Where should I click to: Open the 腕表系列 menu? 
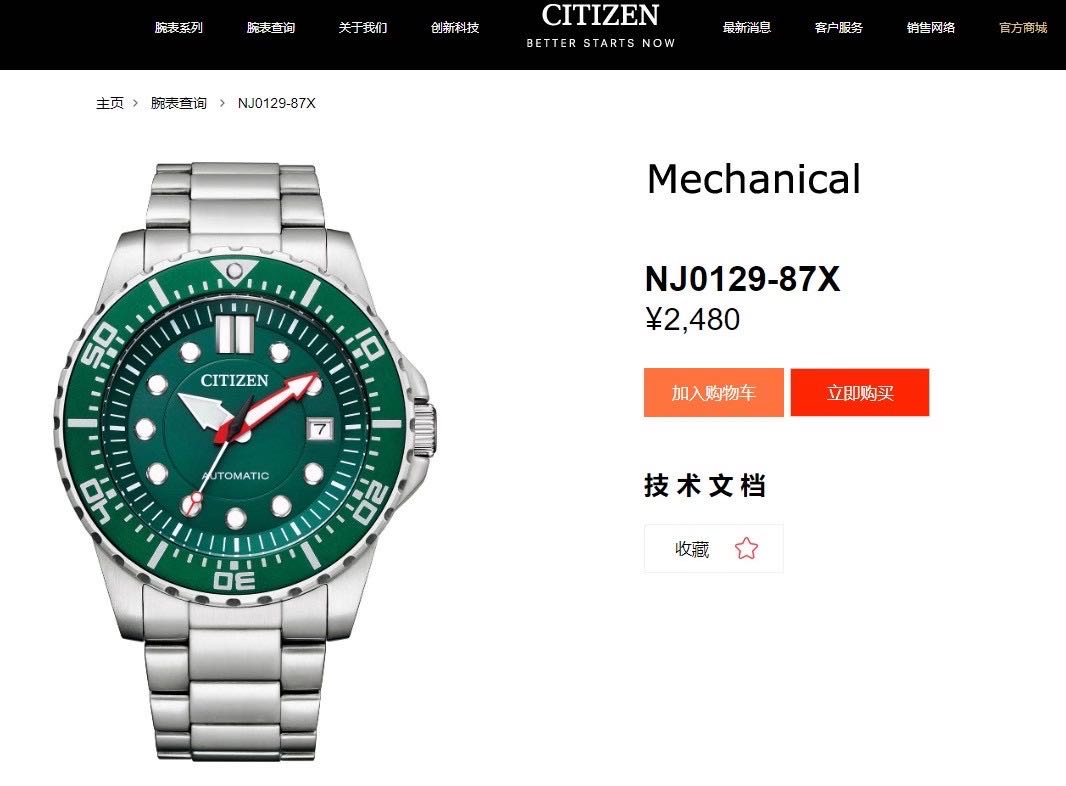(x=178, y=28)
